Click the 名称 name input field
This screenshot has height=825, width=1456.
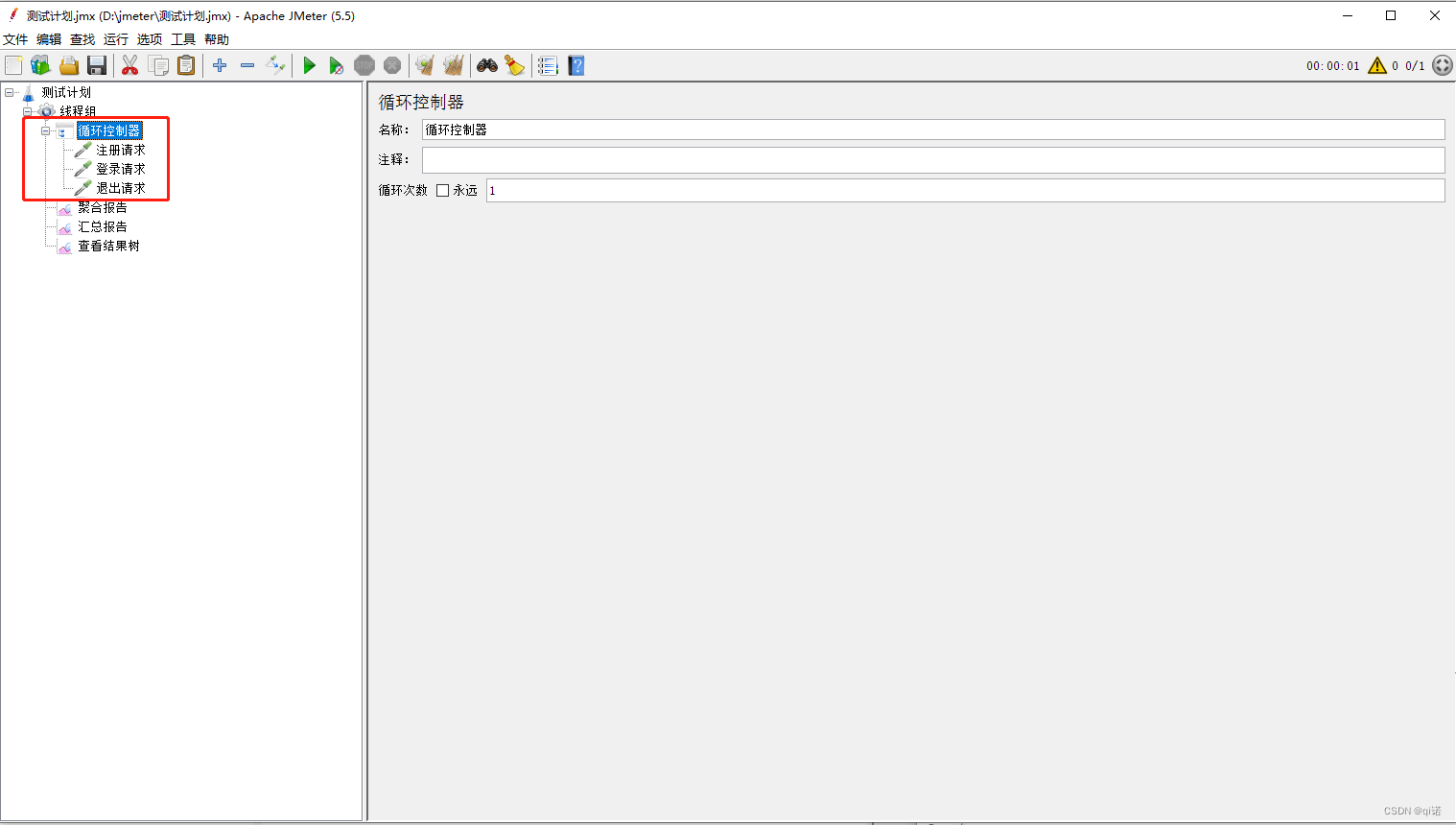click(x=933, y=130)
